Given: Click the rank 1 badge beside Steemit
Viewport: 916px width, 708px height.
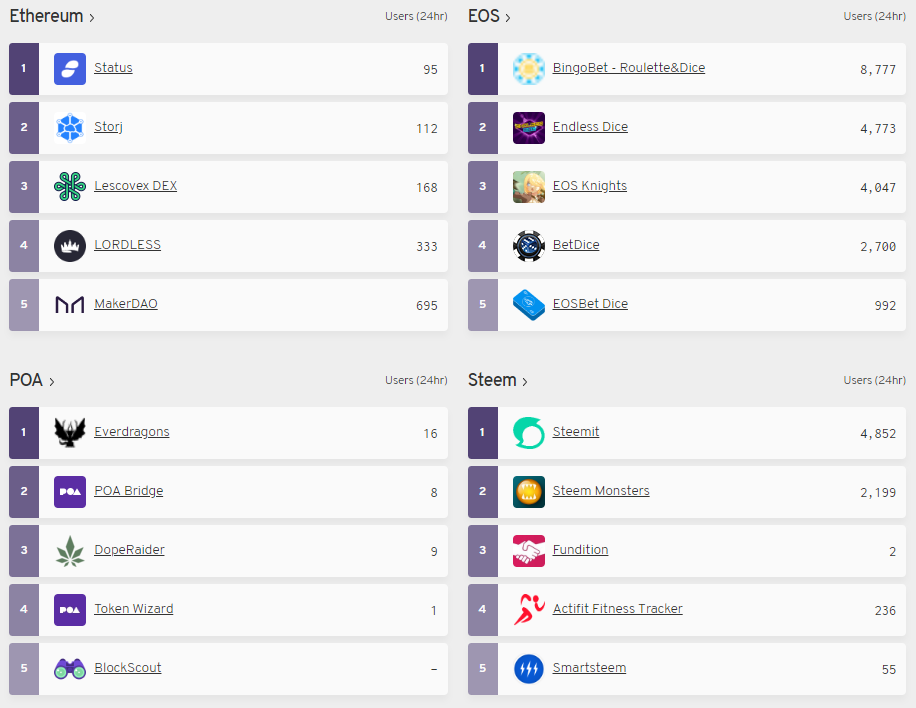Looking at the screenshot, I should (x=482, y=432).
